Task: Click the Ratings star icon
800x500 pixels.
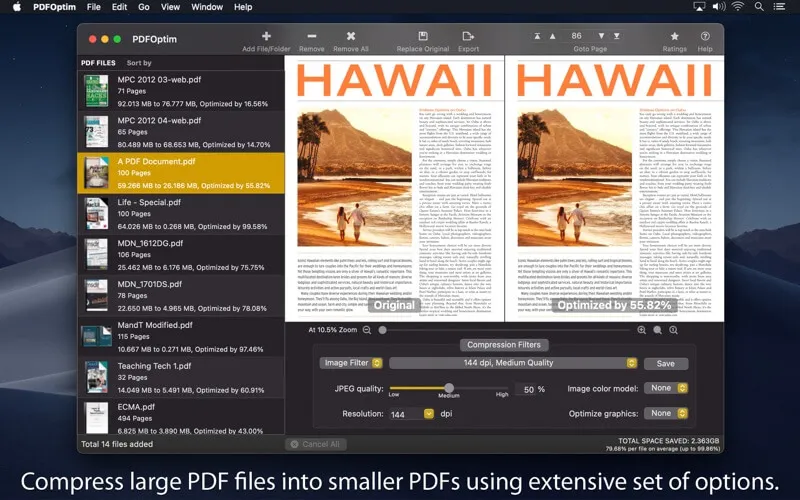Action: (674, 36)
